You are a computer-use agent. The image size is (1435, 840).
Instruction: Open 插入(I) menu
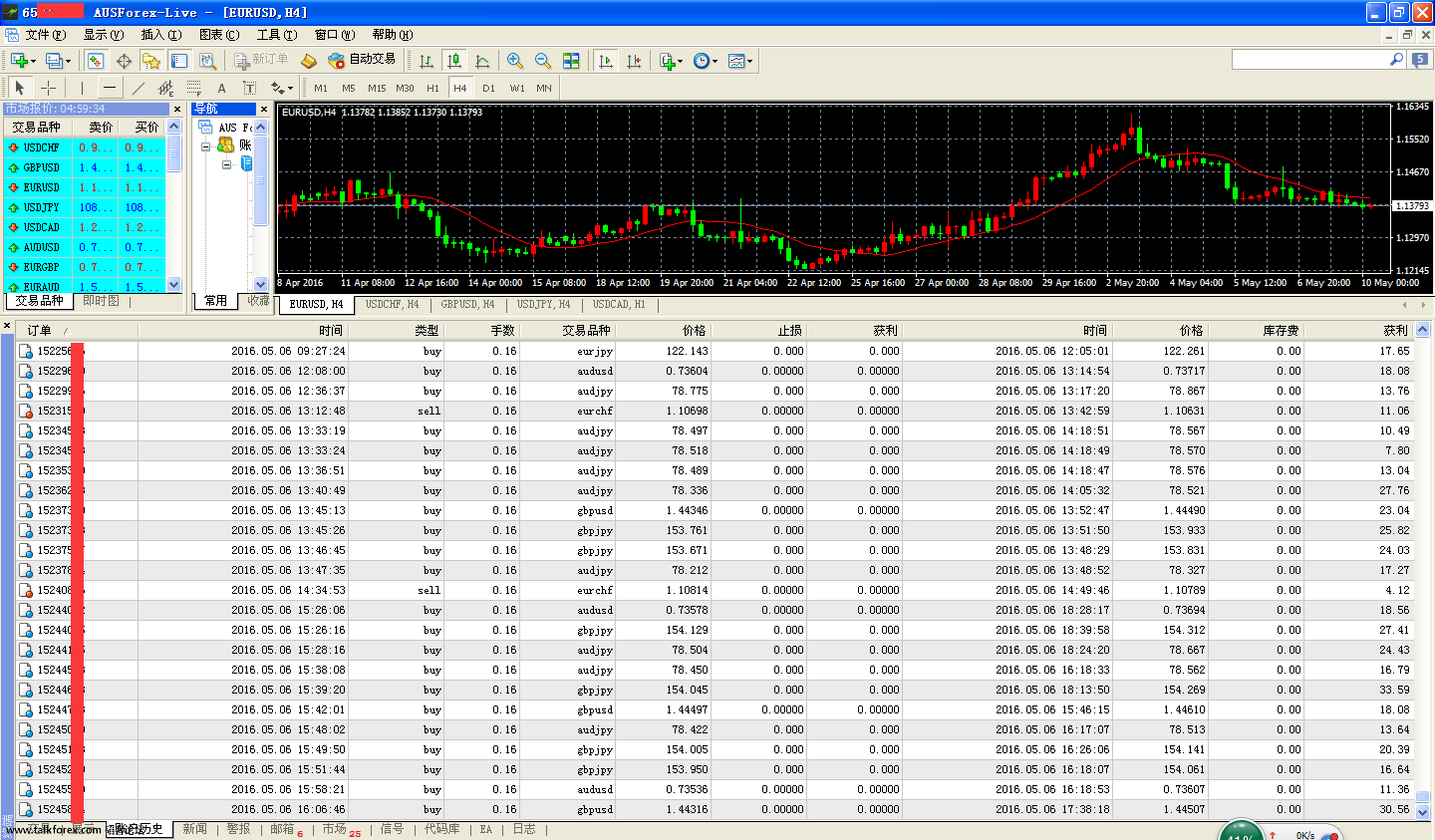(x=160, y=35)
